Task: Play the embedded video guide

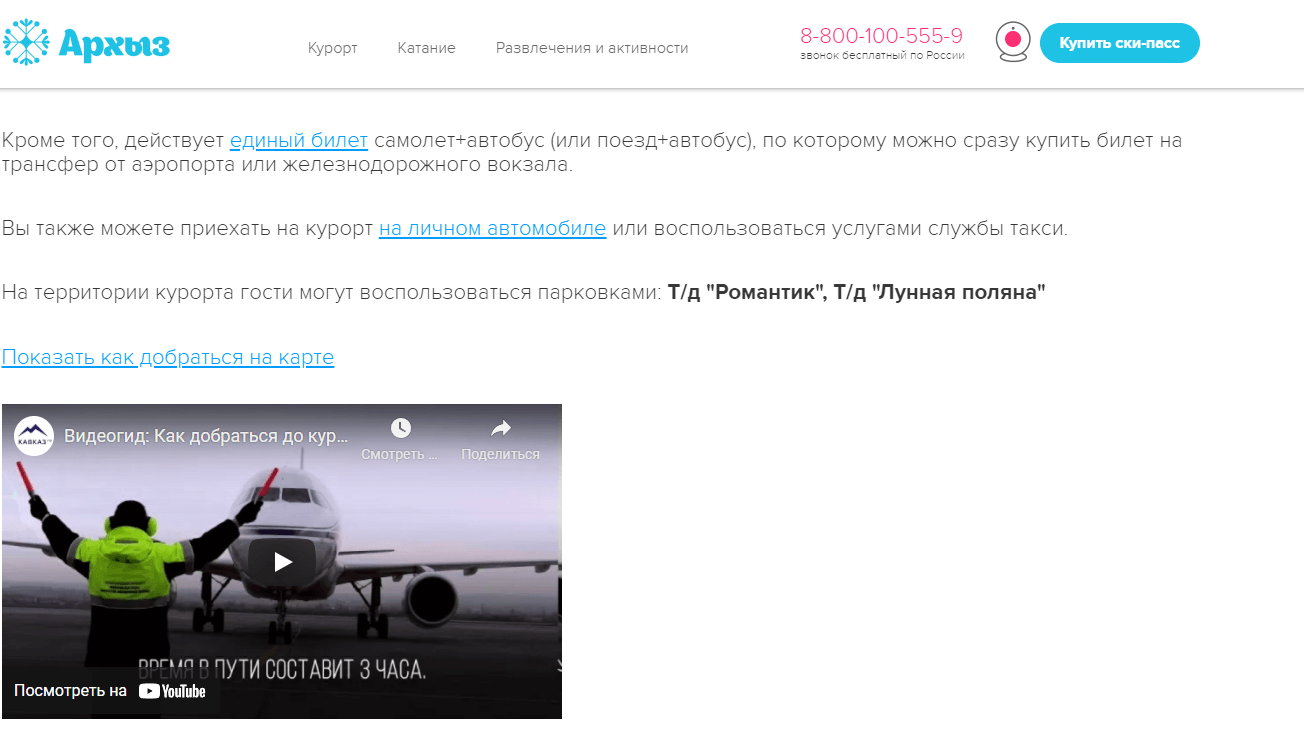Action: (x=282, y=562)
